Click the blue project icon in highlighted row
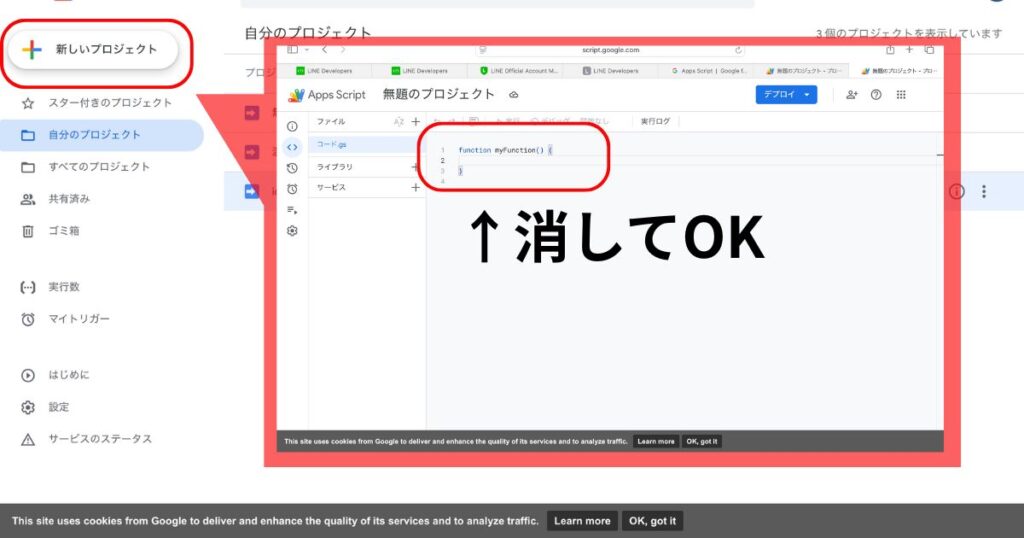 click(x=251, y=191)
